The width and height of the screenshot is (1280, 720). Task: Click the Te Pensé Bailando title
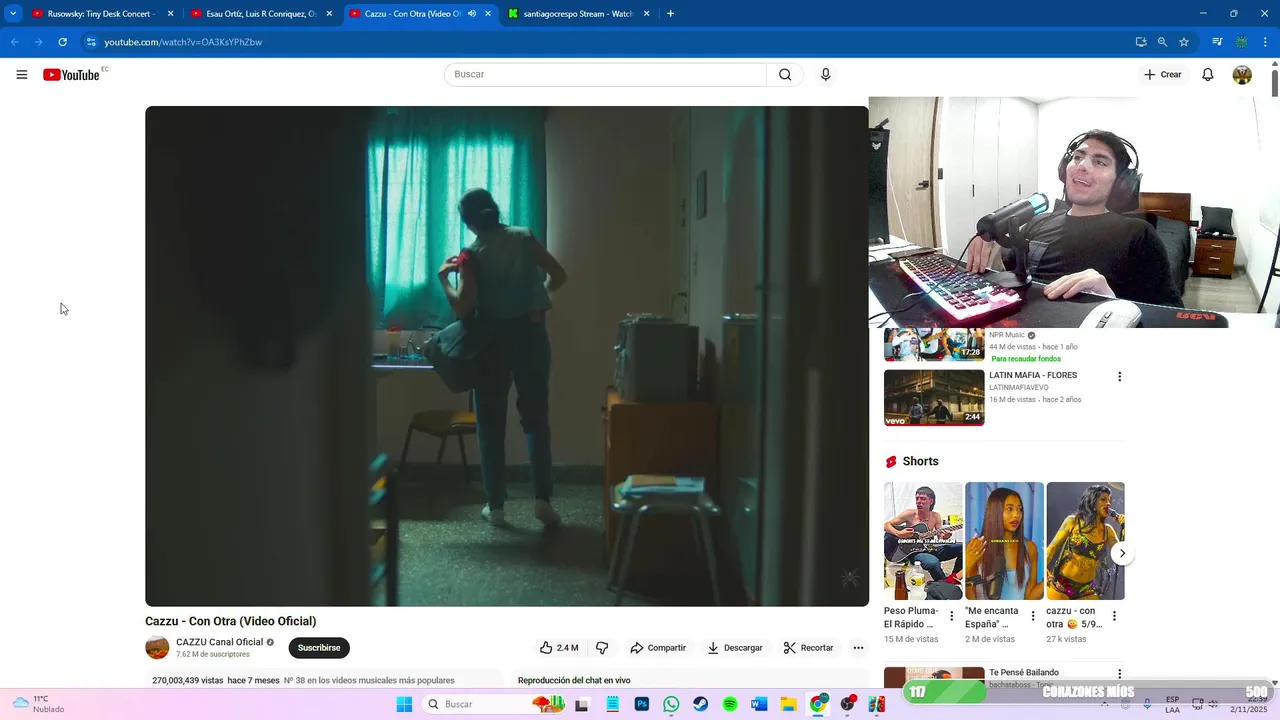coord(1024,673)
